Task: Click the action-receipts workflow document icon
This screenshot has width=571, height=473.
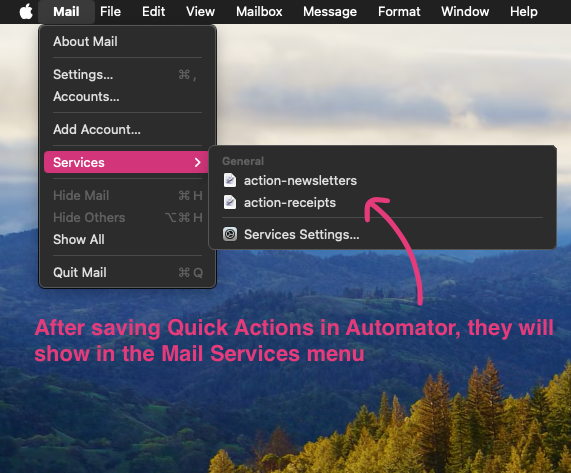Action: [230, 202]
